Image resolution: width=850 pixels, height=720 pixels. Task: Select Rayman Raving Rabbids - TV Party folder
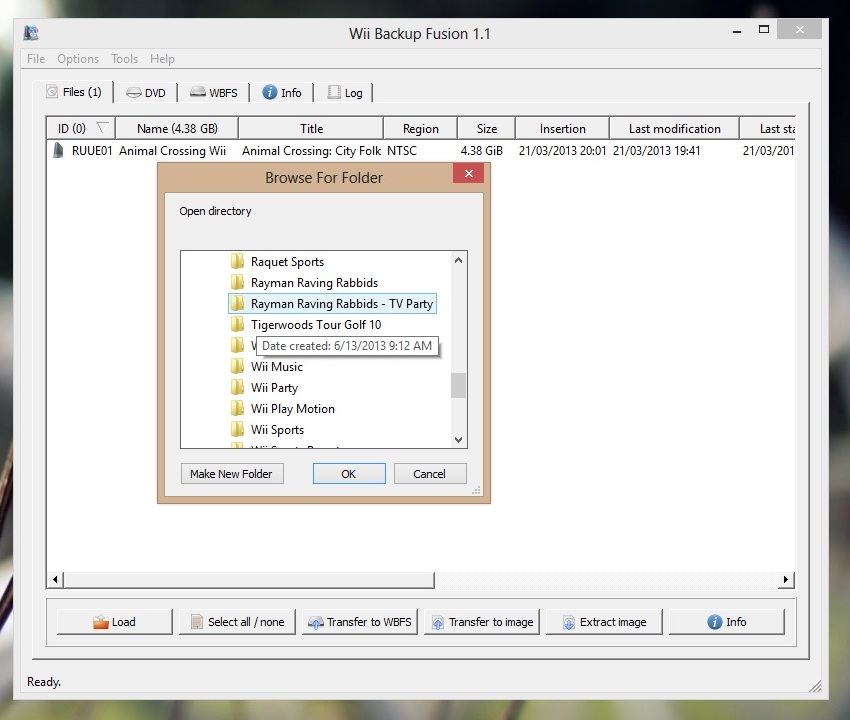tap(332, 304)
